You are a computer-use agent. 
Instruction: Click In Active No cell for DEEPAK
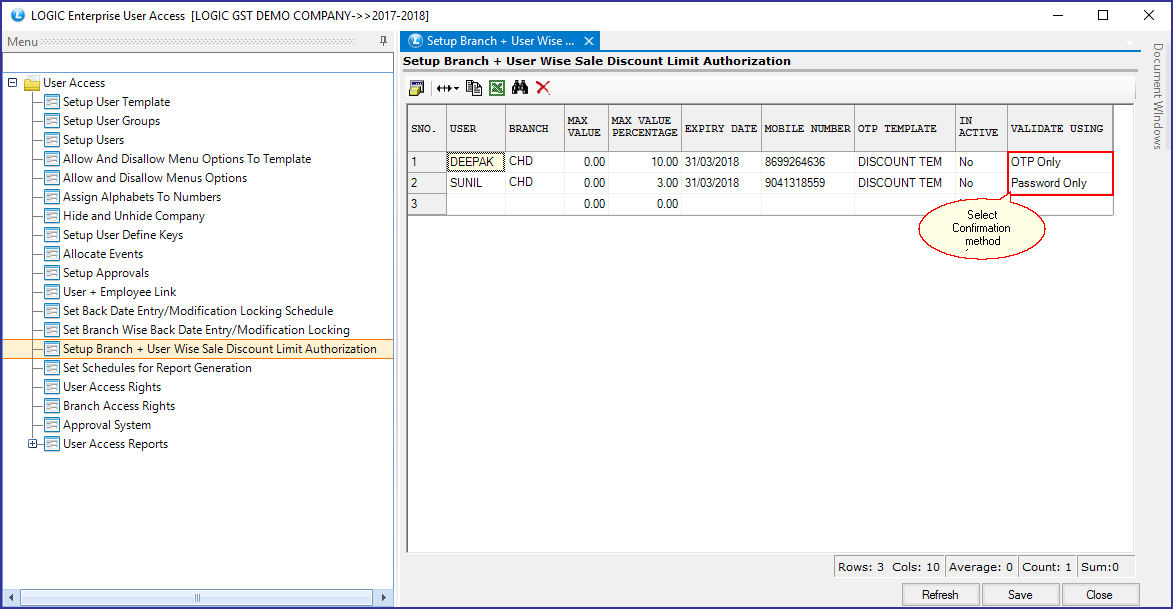pyautogui.click(x=981, y=162)
